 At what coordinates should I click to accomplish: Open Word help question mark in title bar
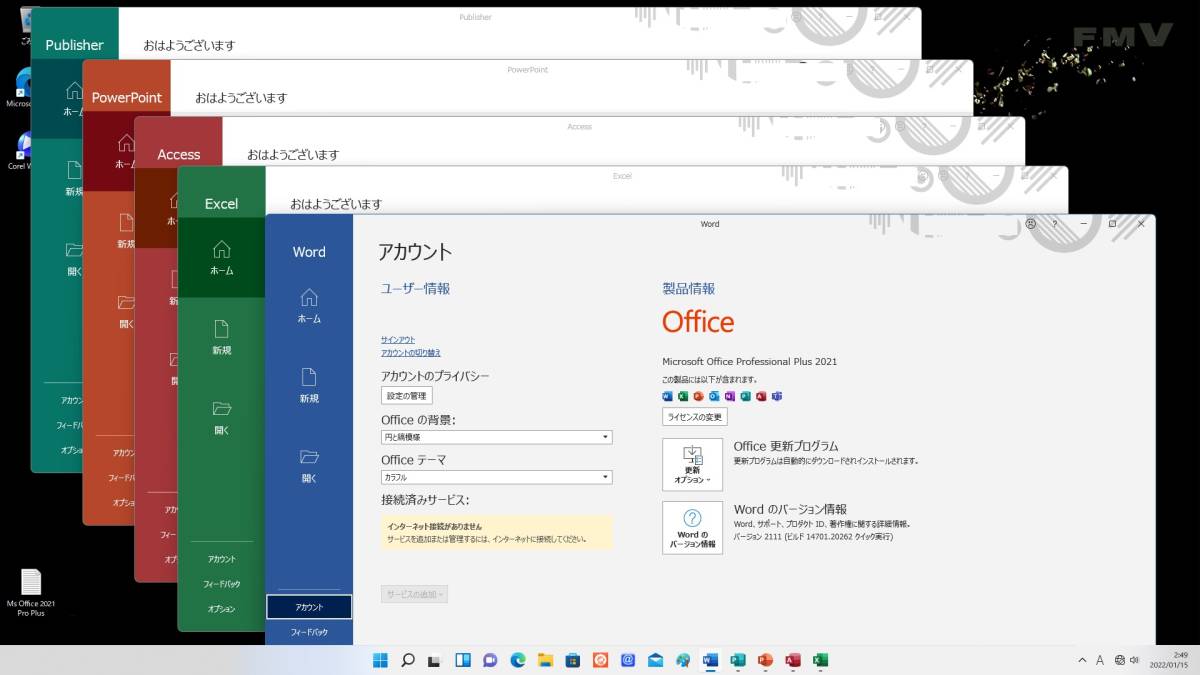pyautogui.click(x=1055, y=224)
